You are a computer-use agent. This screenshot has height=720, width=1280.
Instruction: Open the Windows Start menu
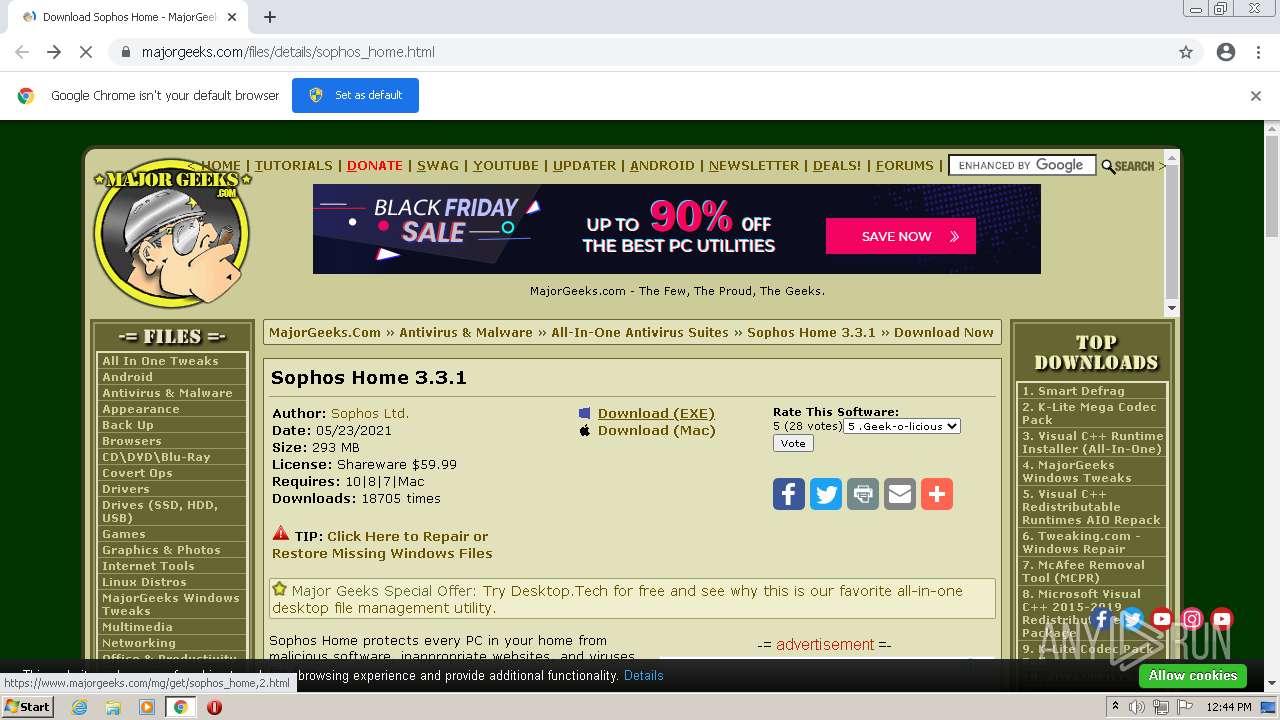pyautogui.click(x=28, y=707)
